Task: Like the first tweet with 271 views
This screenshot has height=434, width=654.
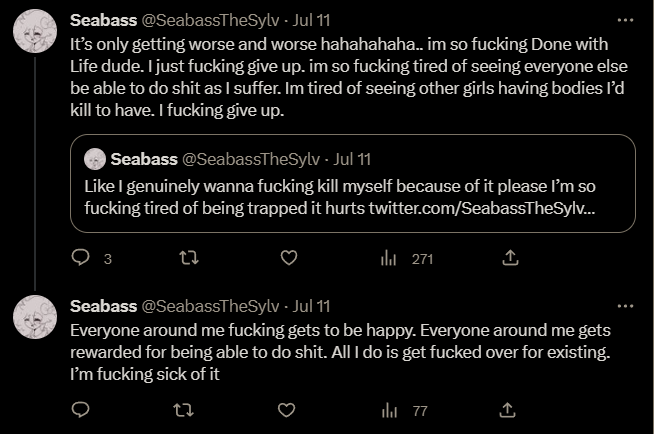Action: [x=289, y=259]
